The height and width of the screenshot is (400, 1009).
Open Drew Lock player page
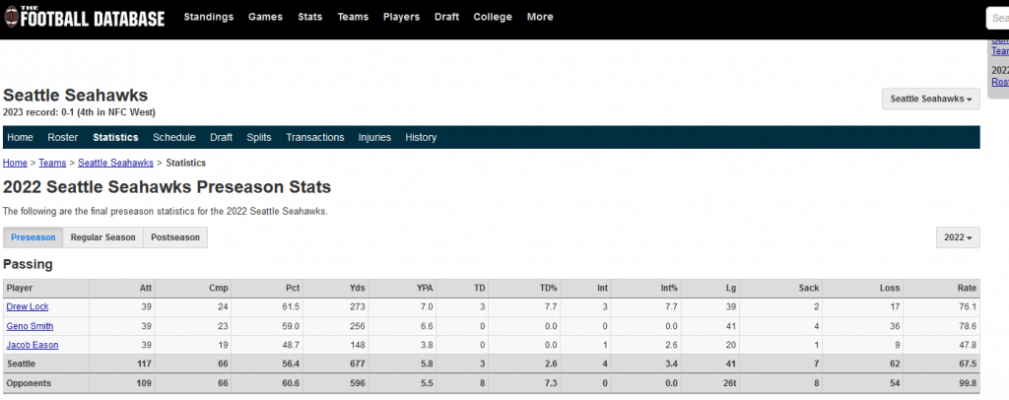(27, 307)
